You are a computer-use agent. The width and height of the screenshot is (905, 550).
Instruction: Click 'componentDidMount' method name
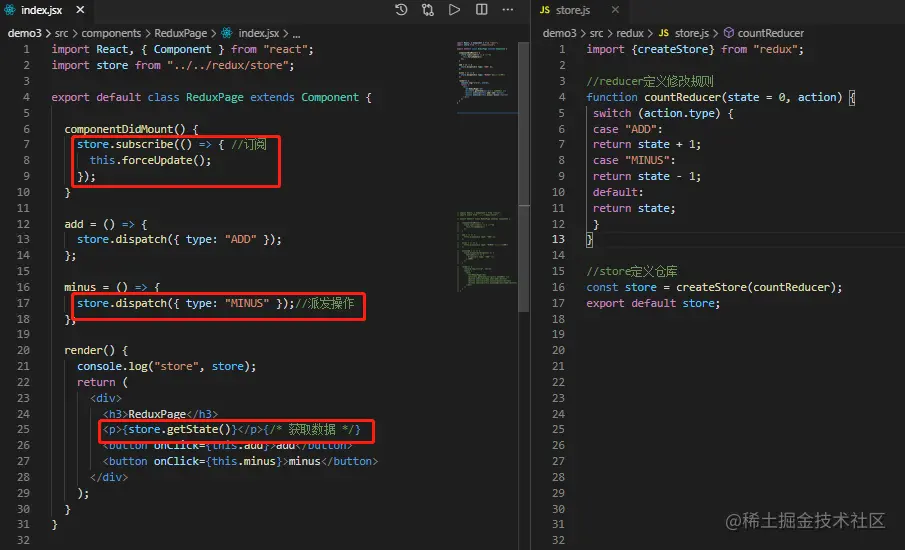(x=119, y=129)
